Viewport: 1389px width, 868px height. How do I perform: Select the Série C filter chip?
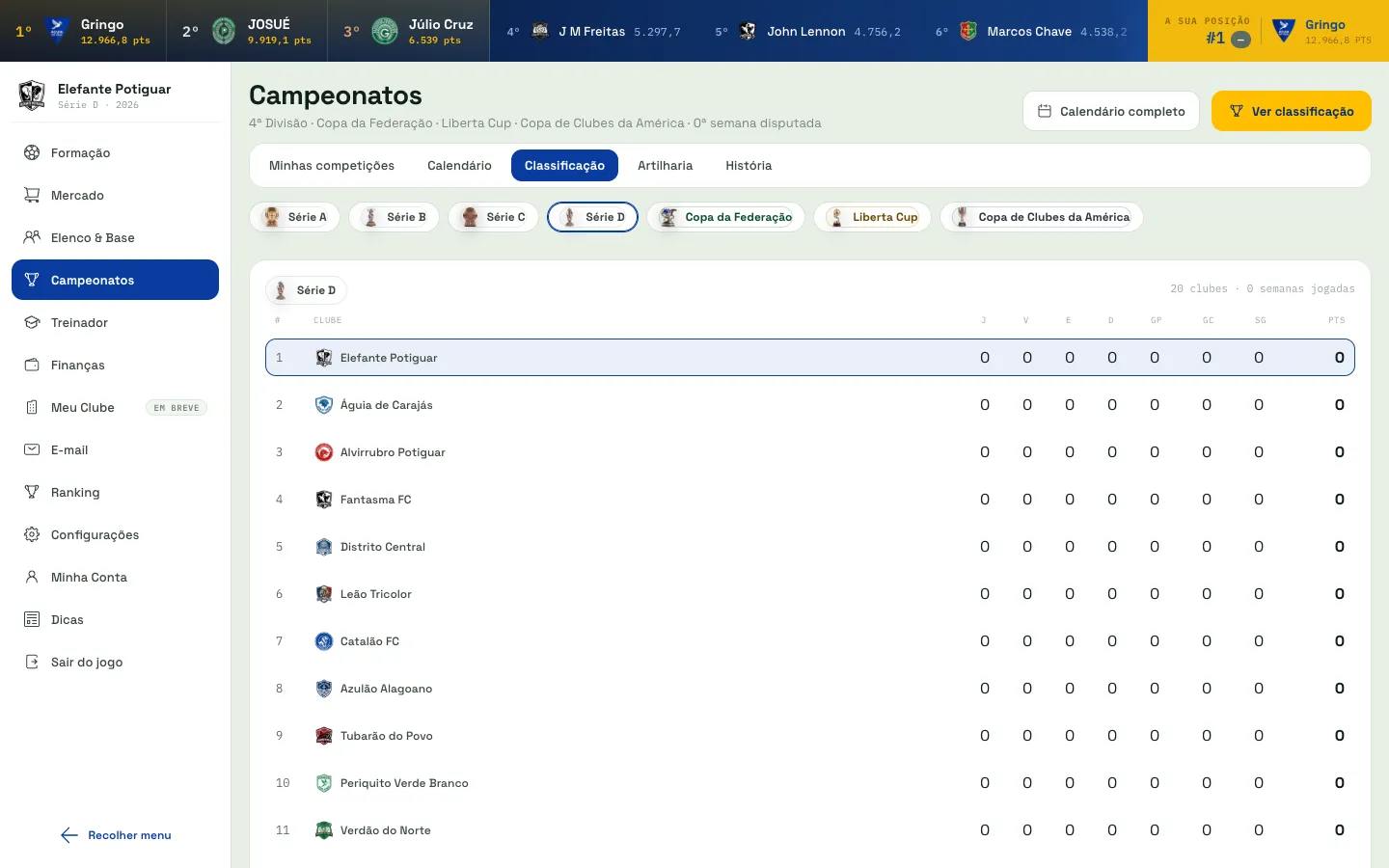point(493,217)
